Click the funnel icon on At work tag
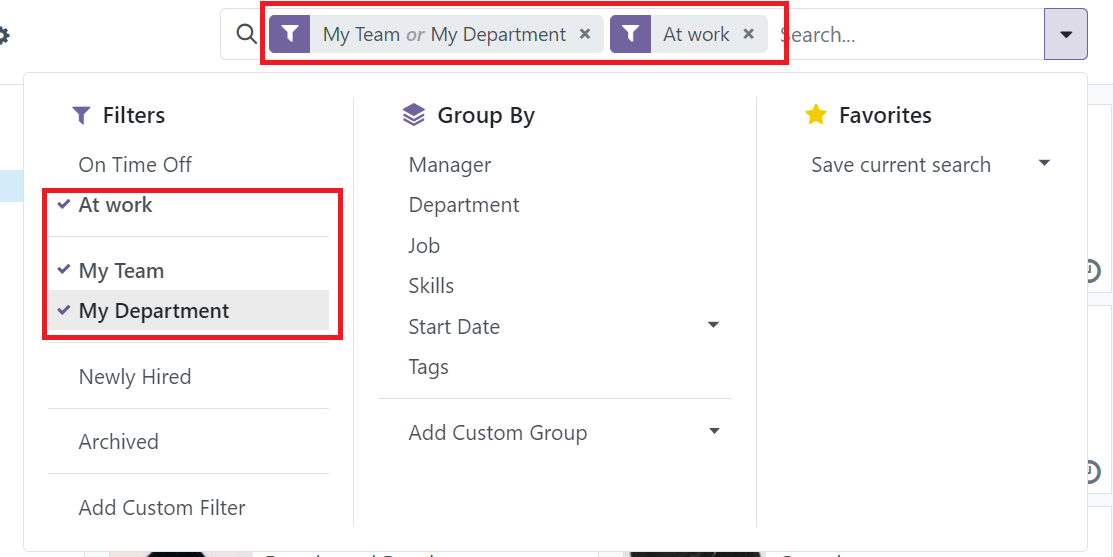 tap(630, 34)
